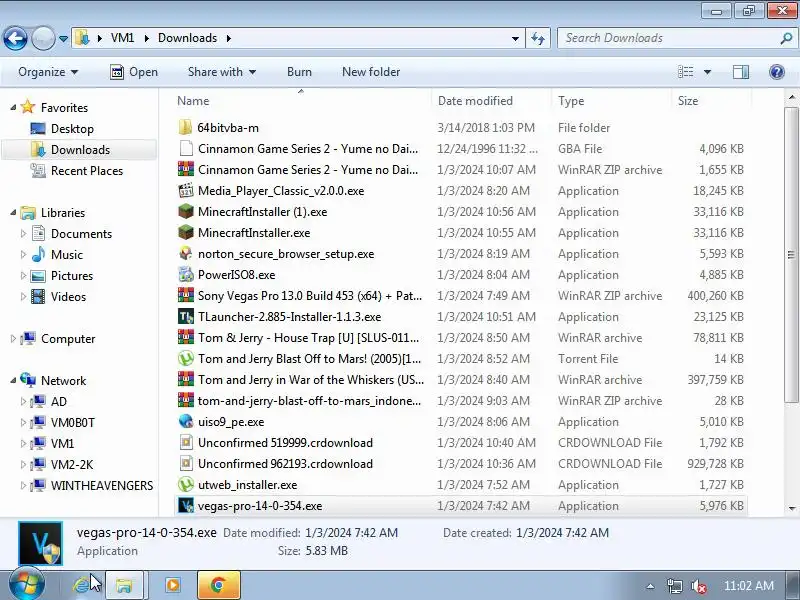Expand the Computer node

13,339
